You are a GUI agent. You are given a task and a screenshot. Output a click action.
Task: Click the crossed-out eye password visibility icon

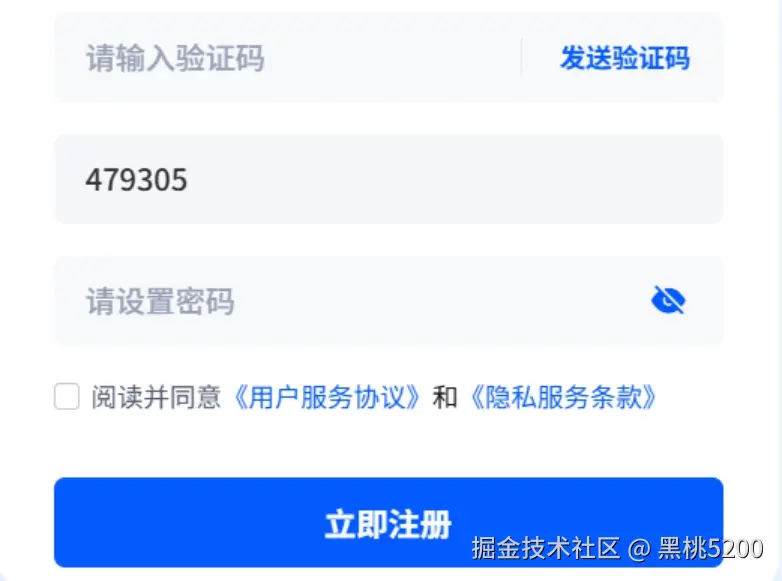pos(668,300)
